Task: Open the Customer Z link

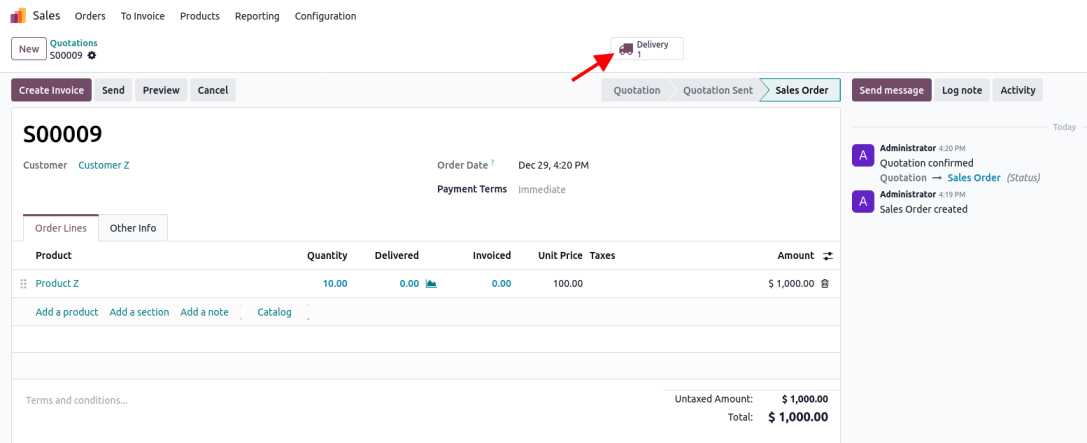Action: pos(104,165)
